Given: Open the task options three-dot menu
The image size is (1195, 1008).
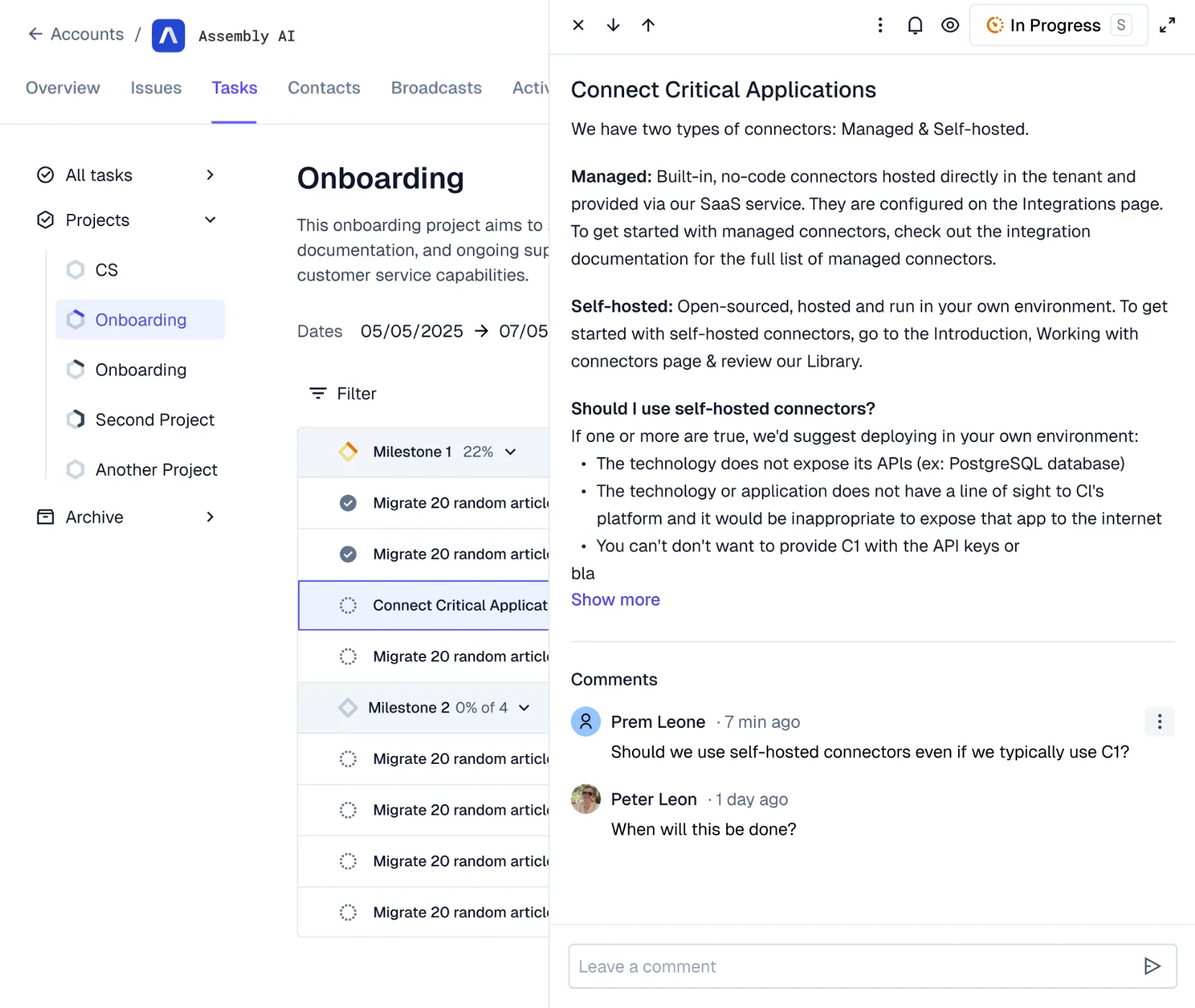Looking at the screenshot, I should click(x=880, y=25).
